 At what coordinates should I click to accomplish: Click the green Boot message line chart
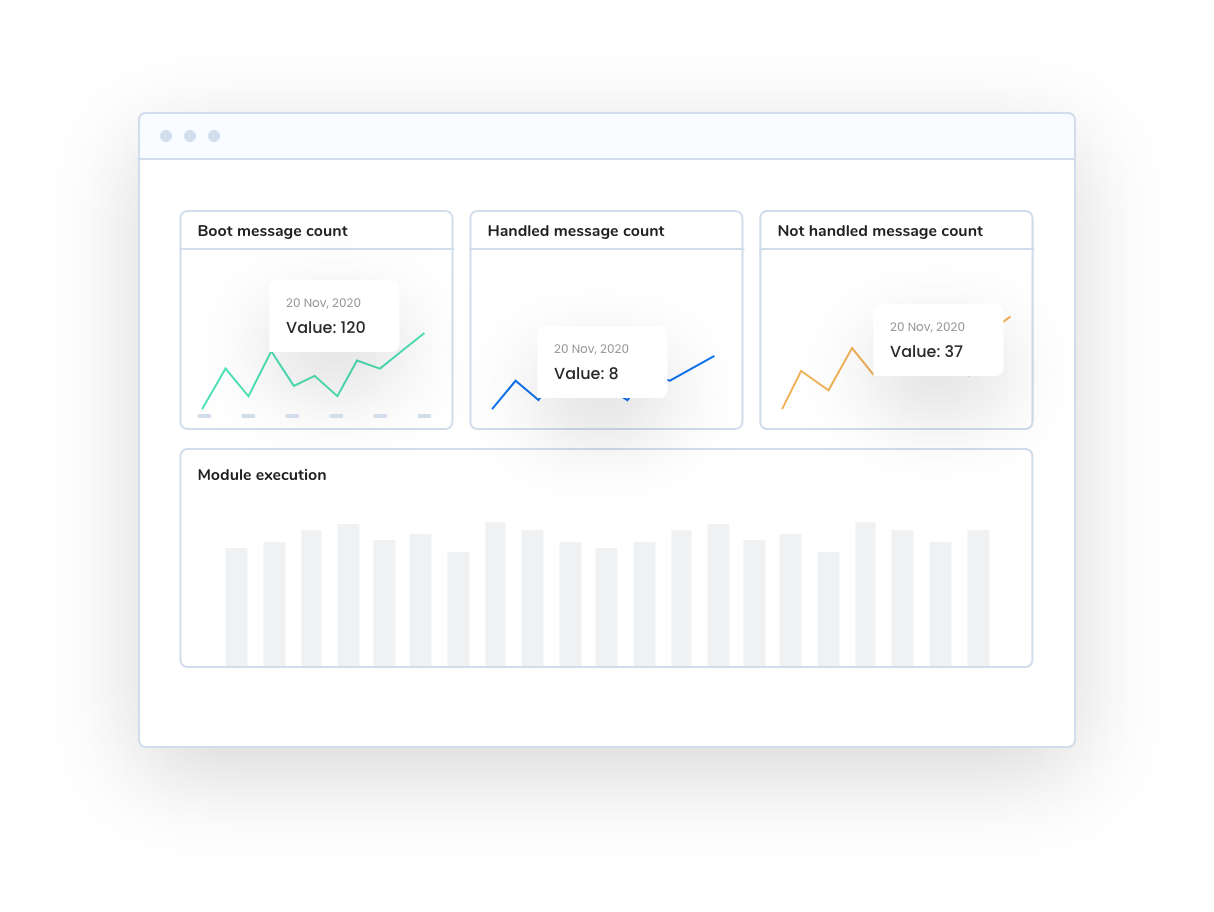313,371
